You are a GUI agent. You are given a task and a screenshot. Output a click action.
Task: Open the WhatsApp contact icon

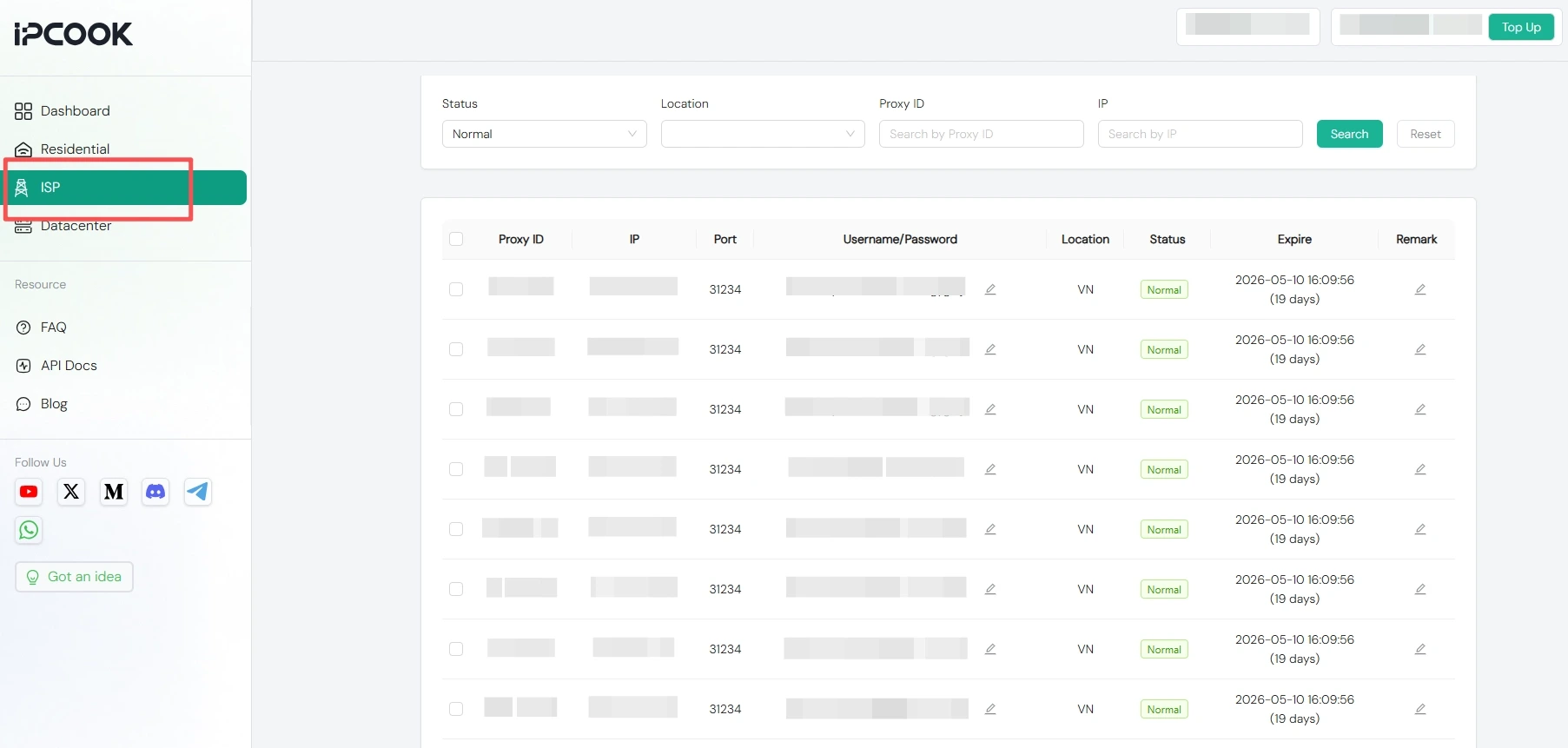click(x=29, y=530)
